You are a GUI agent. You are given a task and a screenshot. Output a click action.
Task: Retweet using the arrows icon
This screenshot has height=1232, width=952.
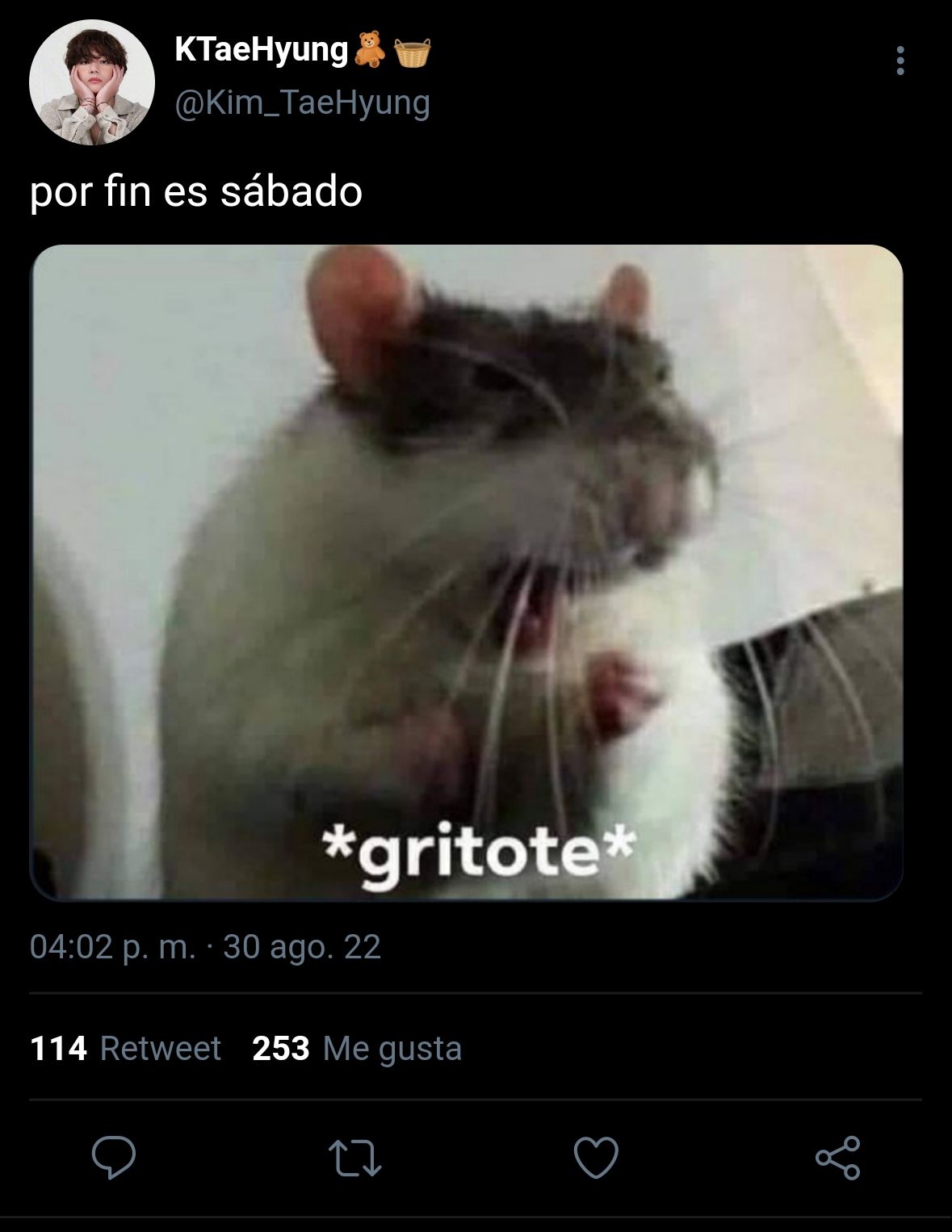(x=355, y=1159)
